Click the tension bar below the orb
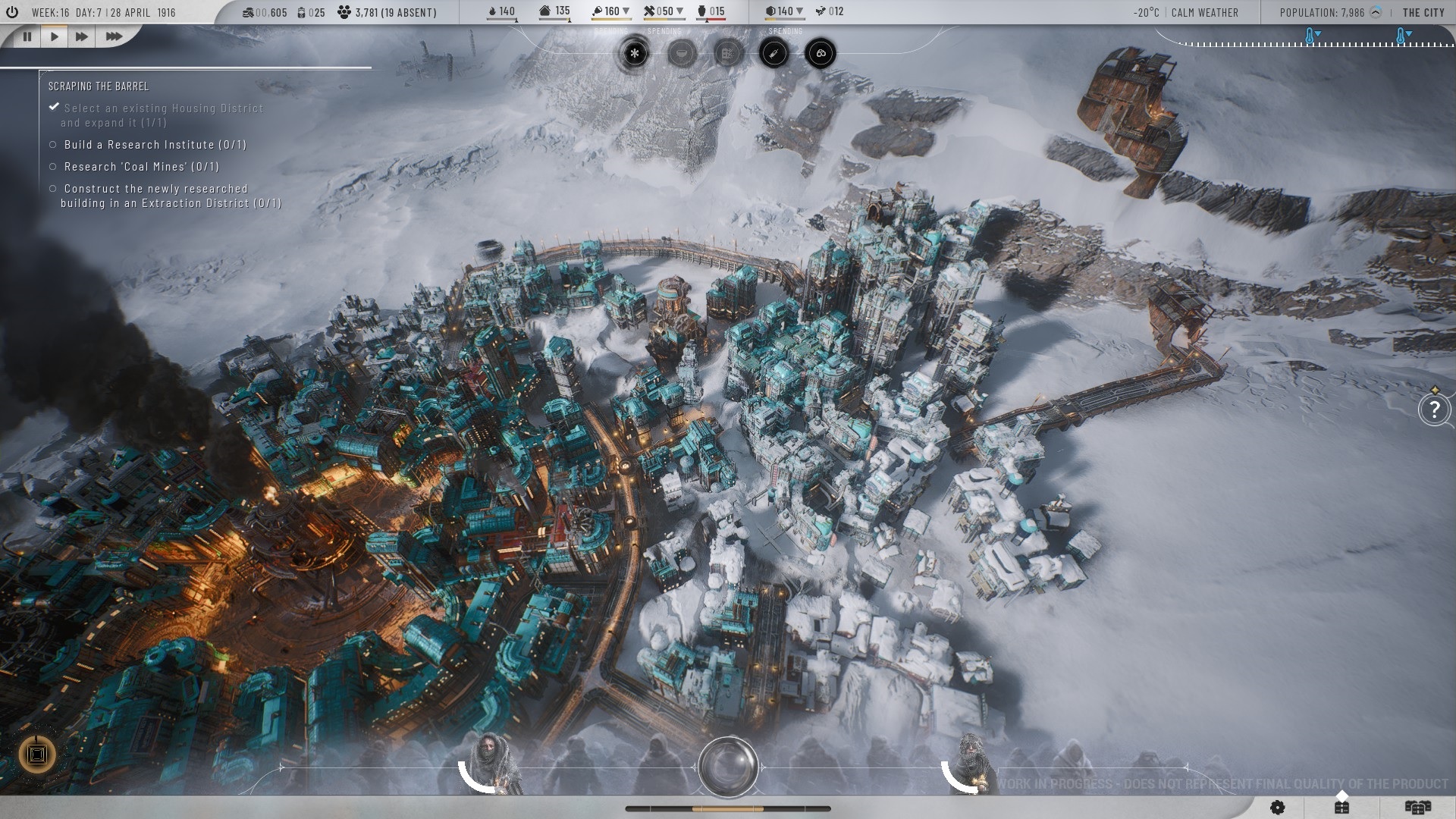Image resolution: width=1456 pixels, height=819 pixels. [x=728, y=808]
